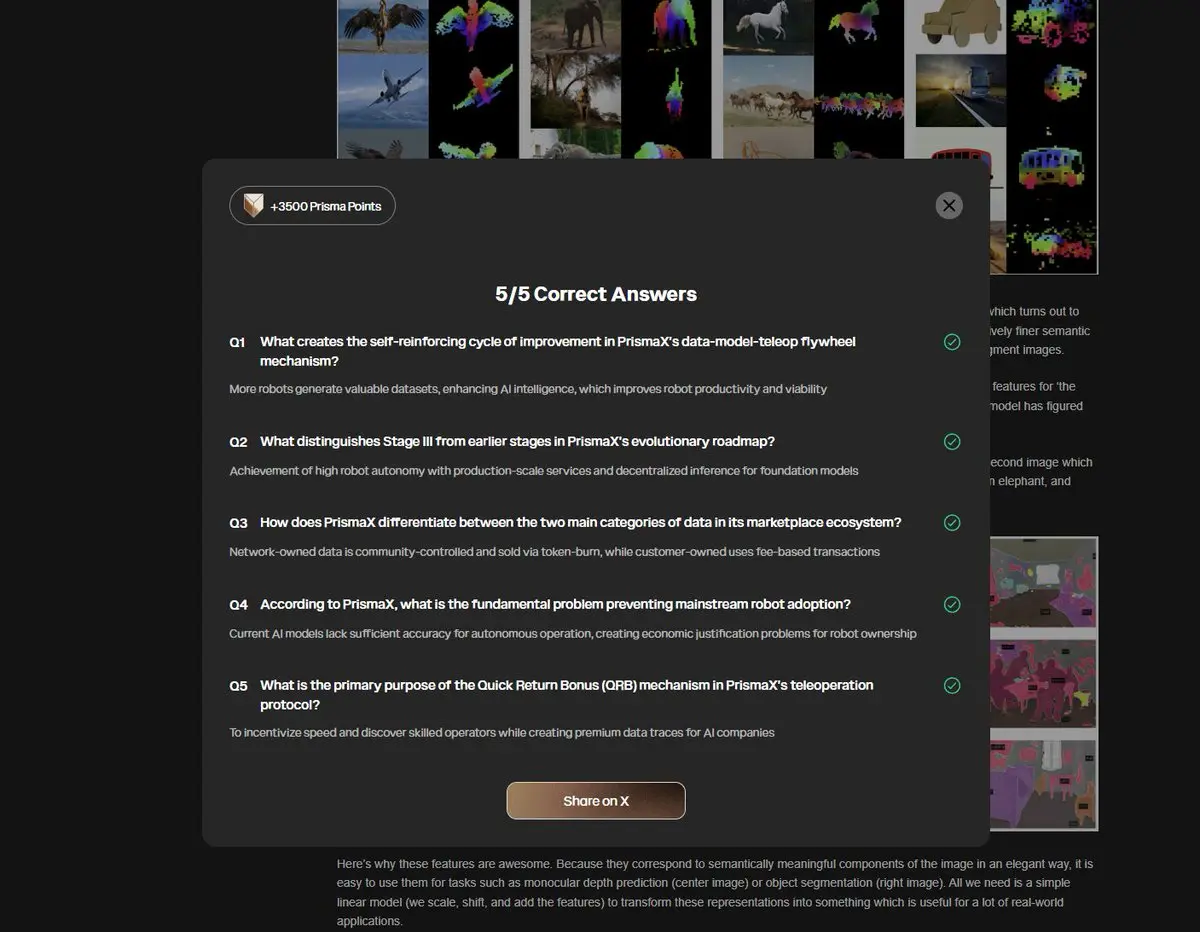Click the eagle photo thumbnail in background page
Screen dimensions: 1200x932
(383, 25)
